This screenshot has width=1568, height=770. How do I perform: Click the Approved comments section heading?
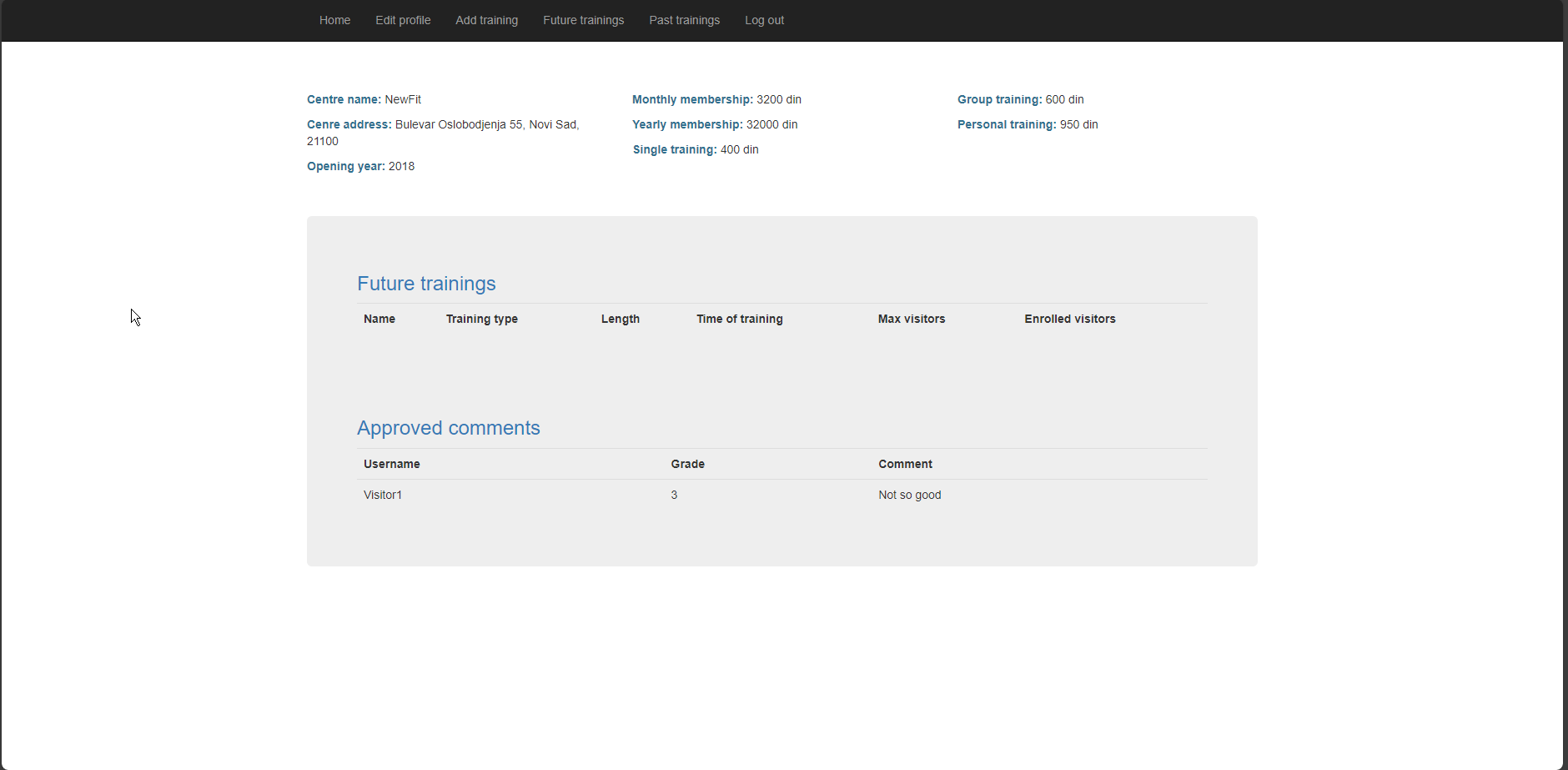point(448,428)
